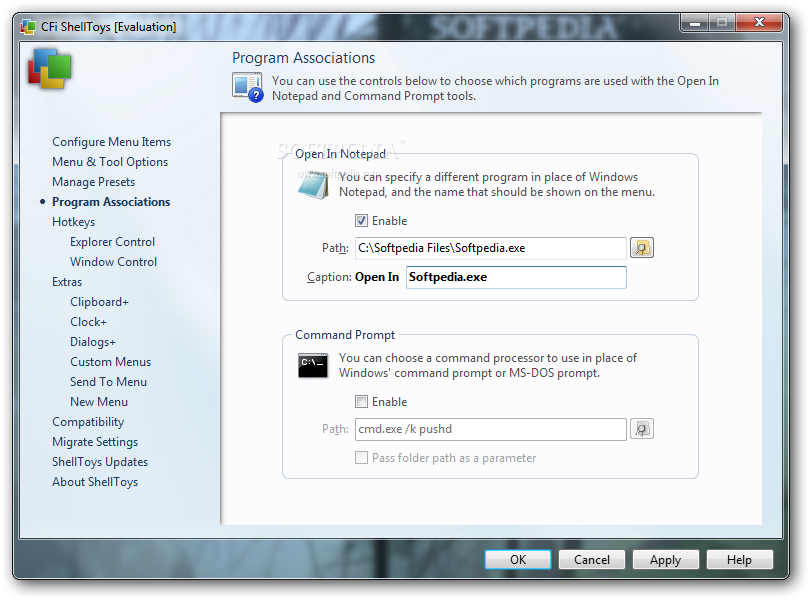Click the Apply button
The height and width of the screenshot is (600, 810).
pos(665,560)
